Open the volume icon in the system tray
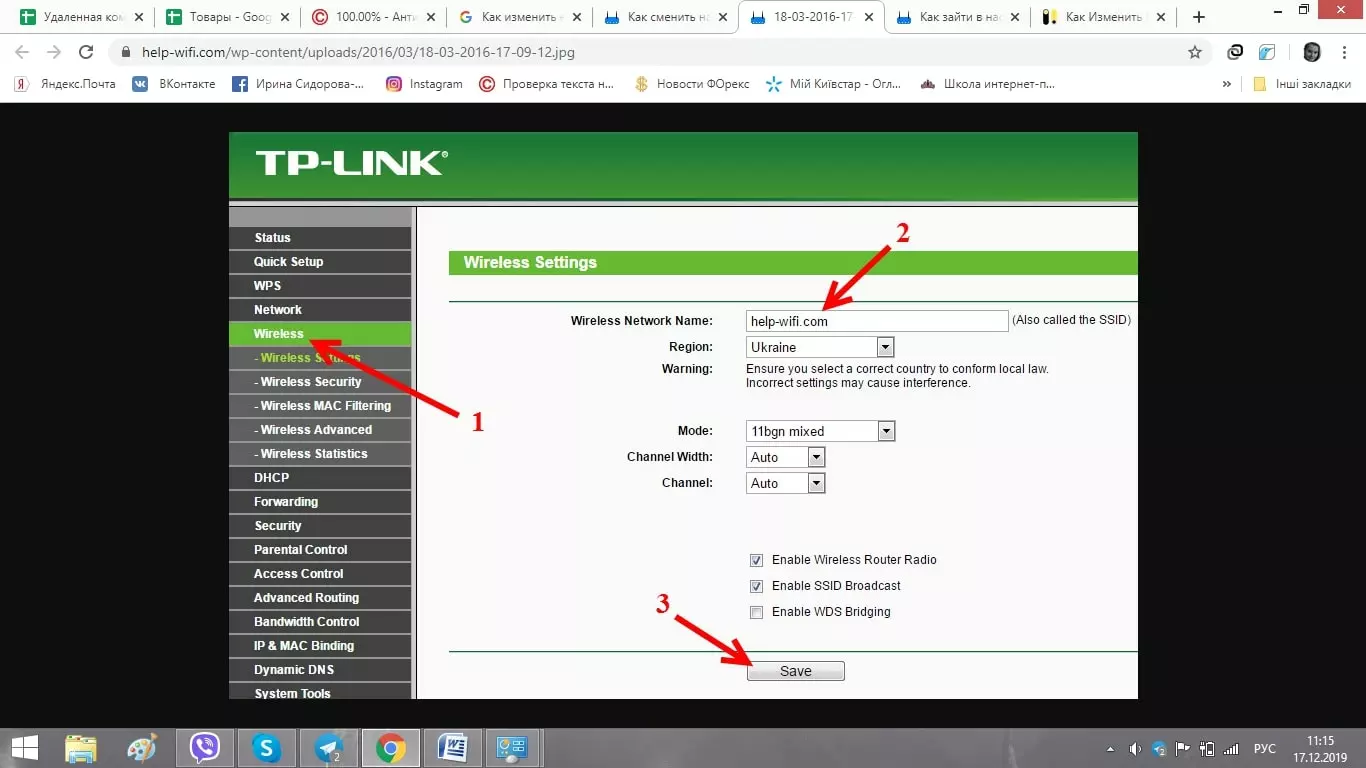The height and width of the screenshot is (768, 1366). coord(1135,747)
